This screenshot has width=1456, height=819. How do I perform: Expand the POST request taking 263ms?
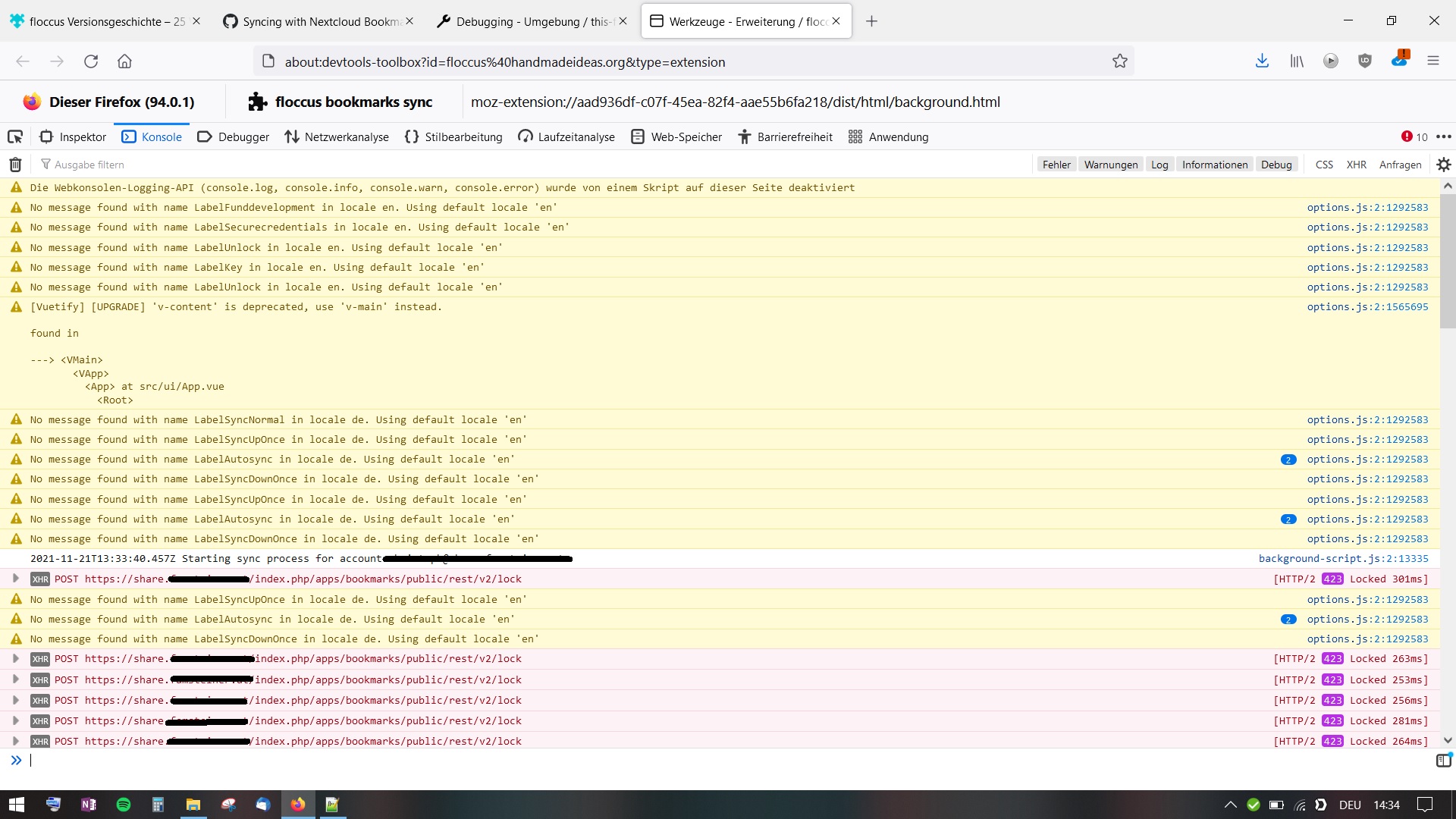pos(15,659)
